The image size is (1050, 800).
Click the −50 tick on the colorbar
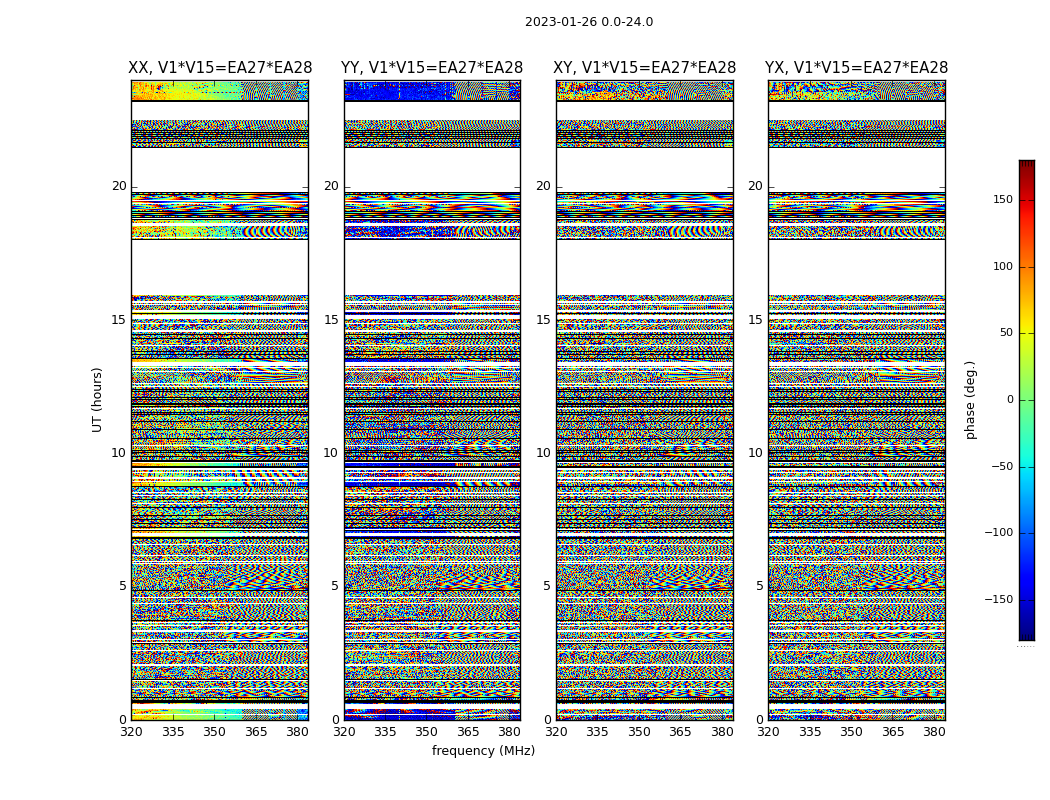click(1001, 466)
